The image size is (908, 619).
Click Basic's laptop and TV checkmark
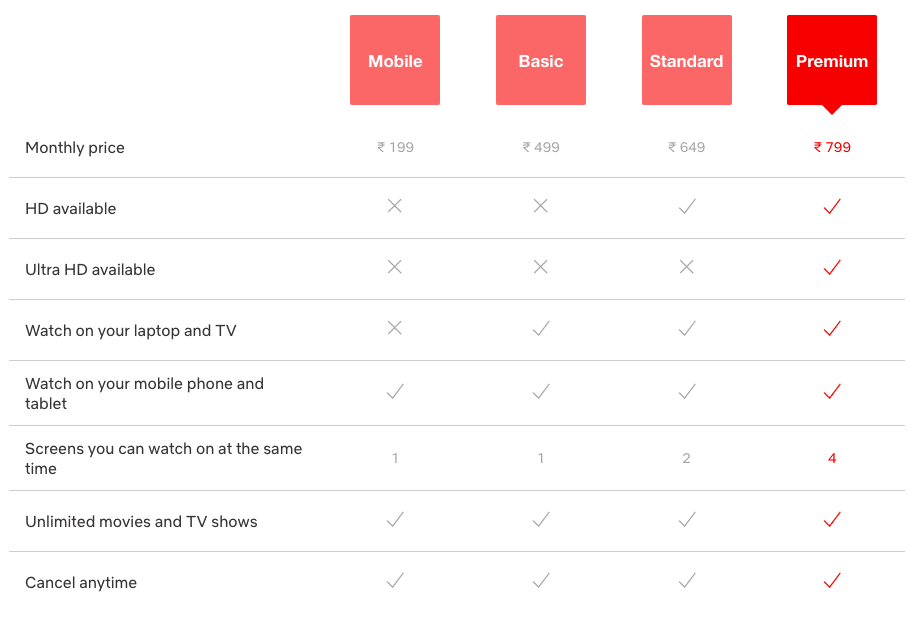tap(541, 328)
